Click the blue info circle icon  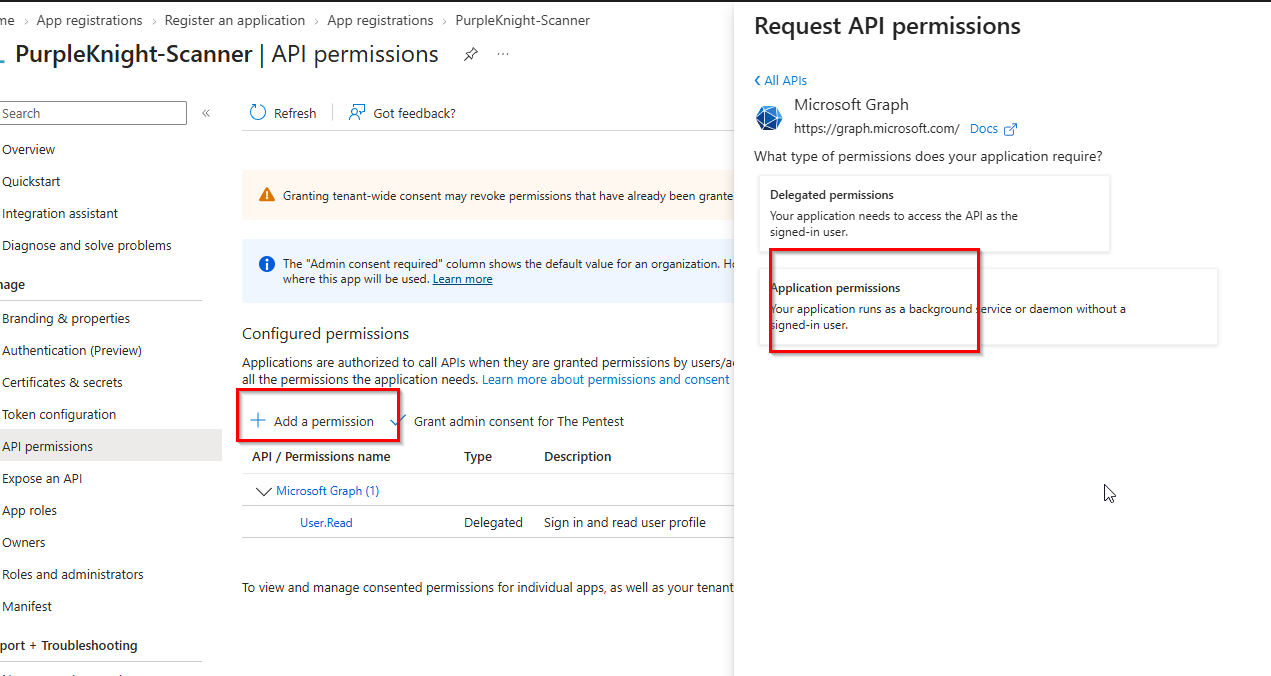(267, 264)
